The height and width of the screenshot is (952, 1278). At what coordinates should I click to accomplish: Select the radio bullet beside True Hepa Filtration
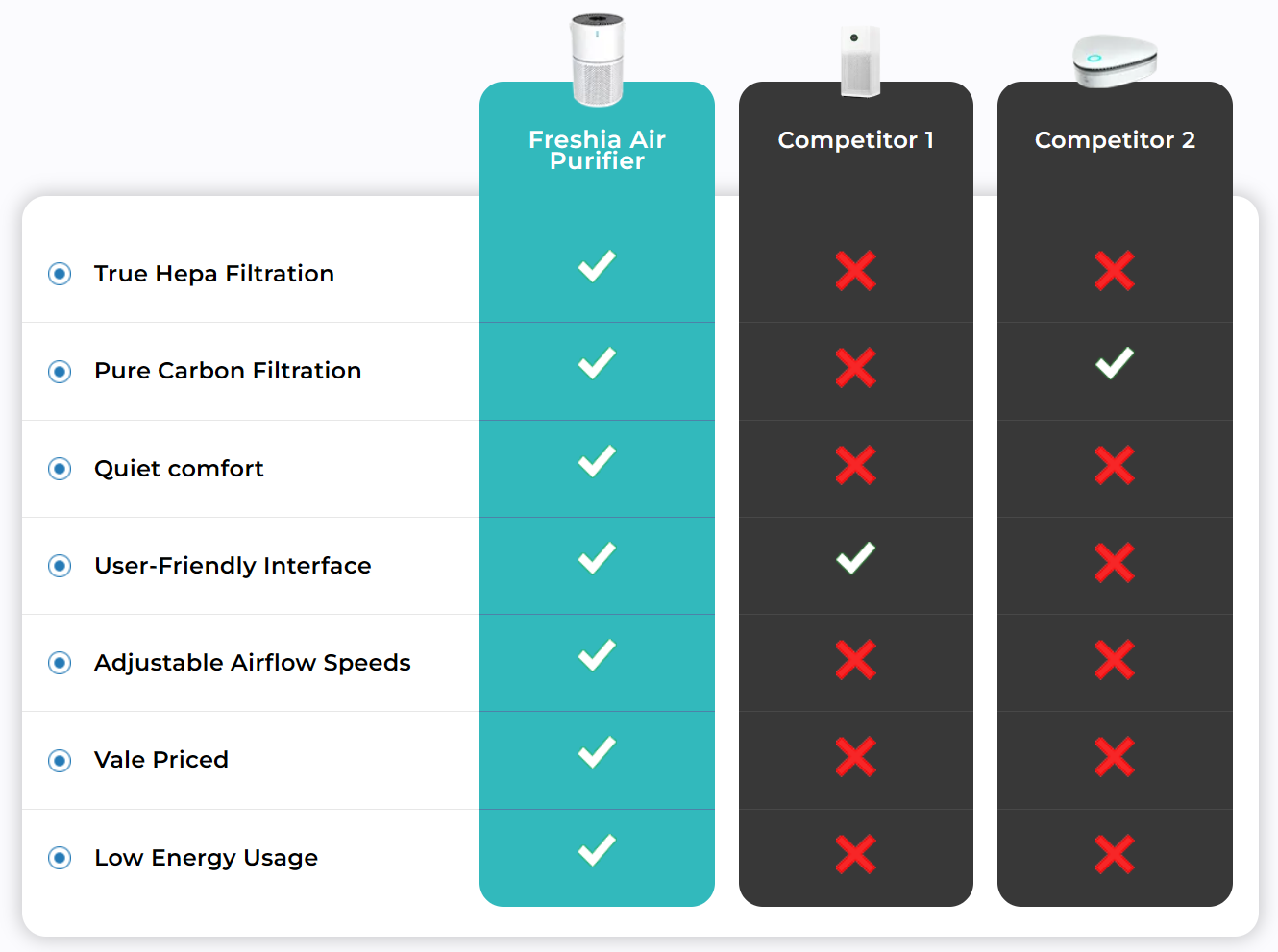60,274
